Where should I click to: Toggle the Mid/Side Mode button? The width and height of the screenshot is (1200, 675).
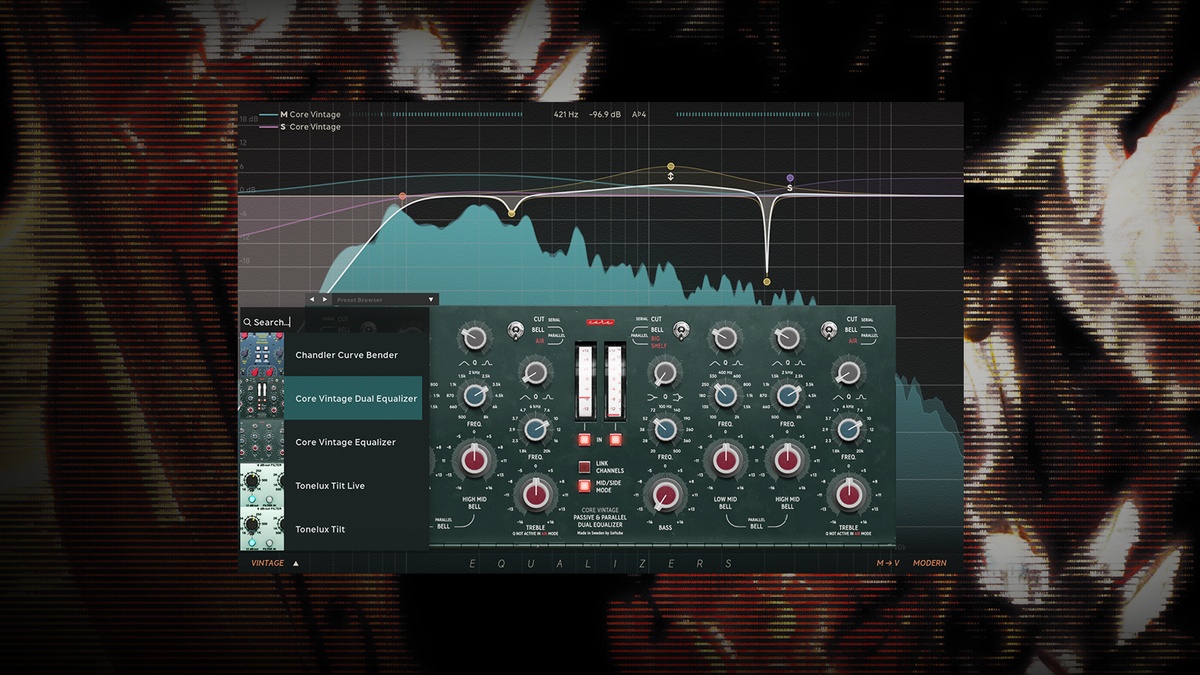(x=585, y=486)
